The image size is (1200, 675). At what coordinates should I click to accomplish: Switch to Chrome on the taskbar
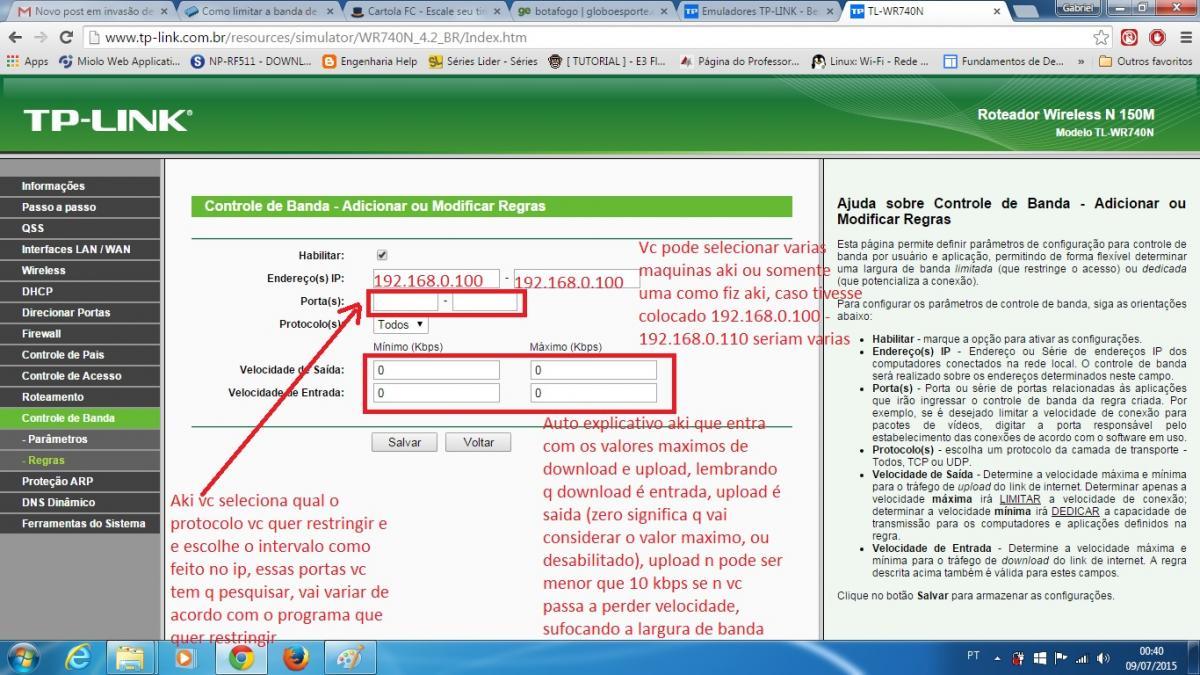[x=240, y=657]
